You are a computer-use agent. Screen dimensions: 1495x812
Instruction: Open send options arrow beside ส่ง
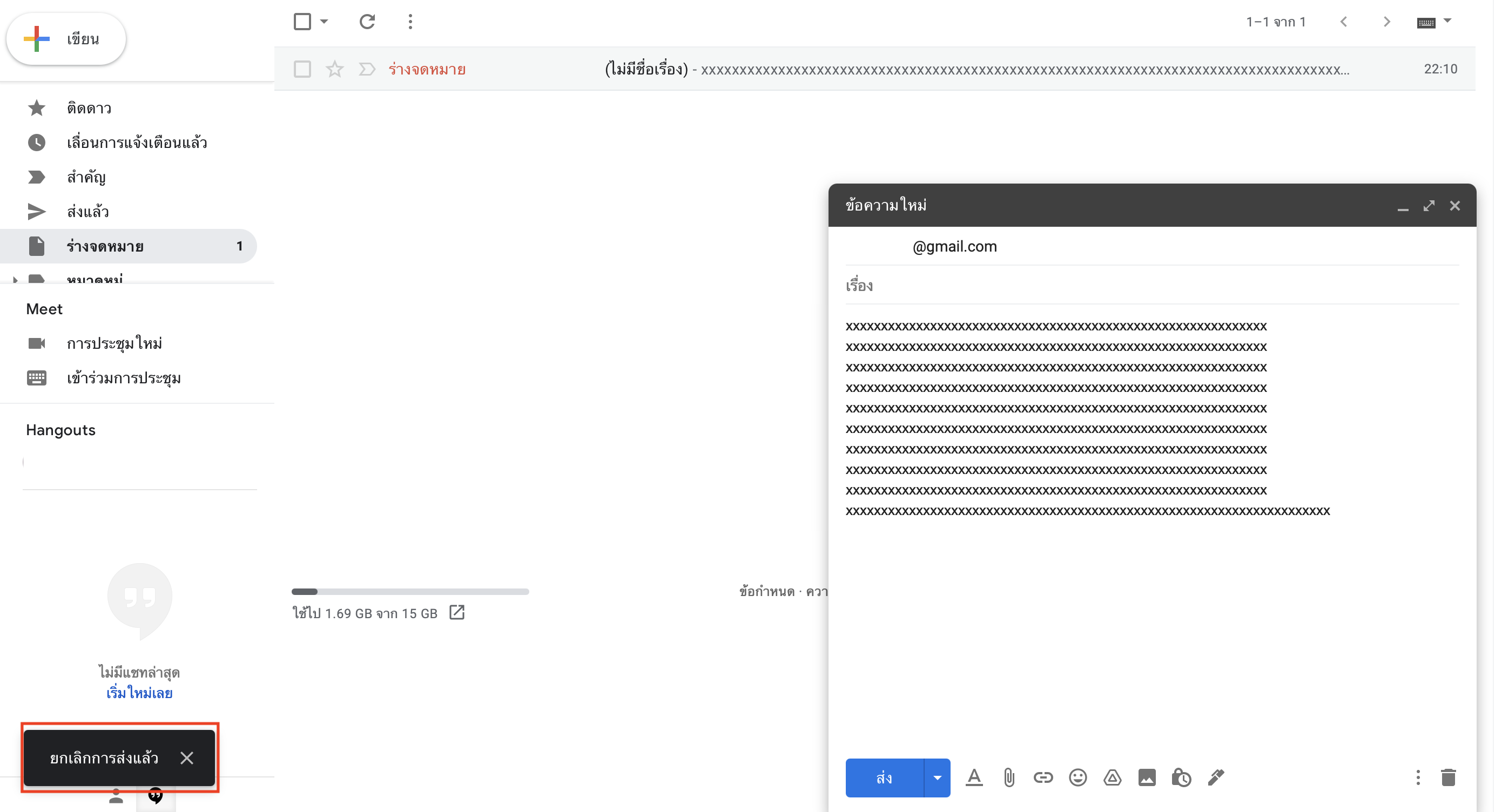(937, 777)
